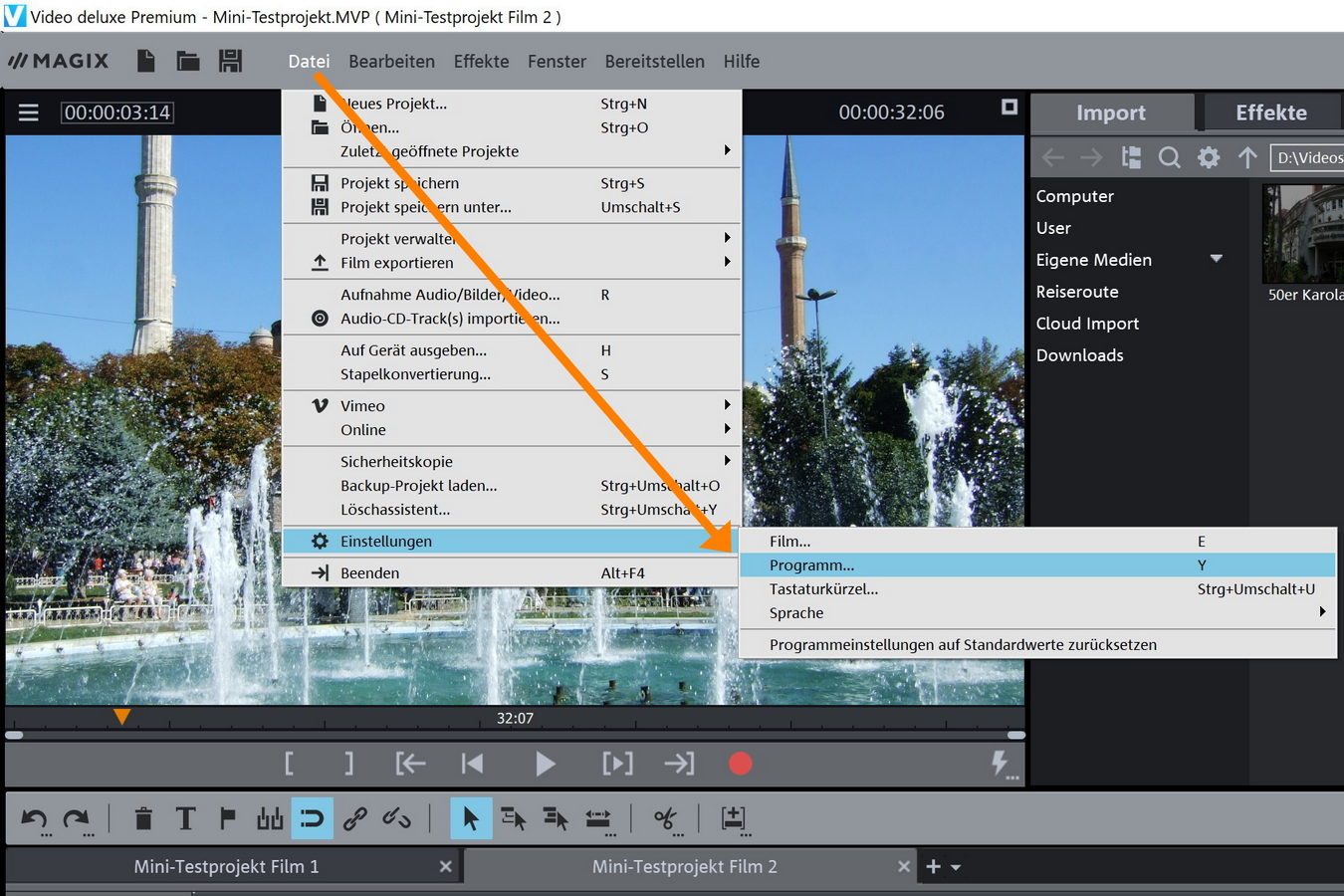Open the Effekte menu

point(481,61)
